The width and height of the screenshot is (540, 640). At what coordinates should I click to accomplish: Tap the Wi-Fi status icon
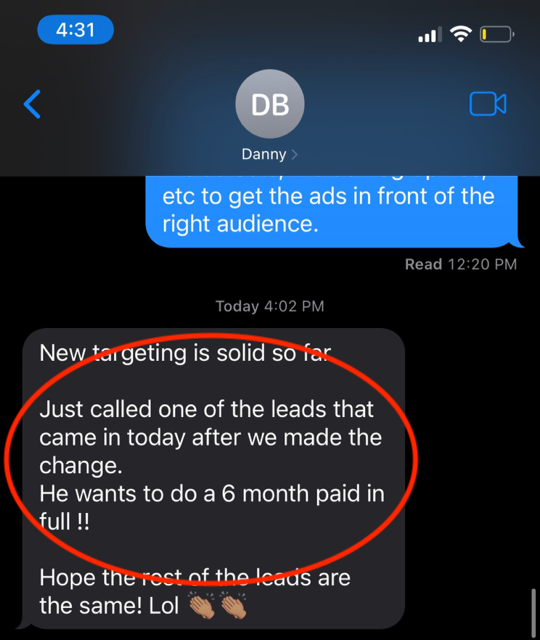(x=461, y=34)
